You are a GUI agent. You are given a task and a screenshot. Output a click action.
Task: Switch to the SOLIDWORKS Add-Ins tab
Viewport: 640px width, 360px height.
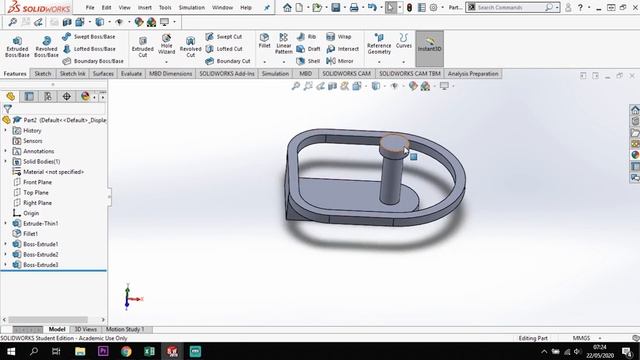pos(227,74)
